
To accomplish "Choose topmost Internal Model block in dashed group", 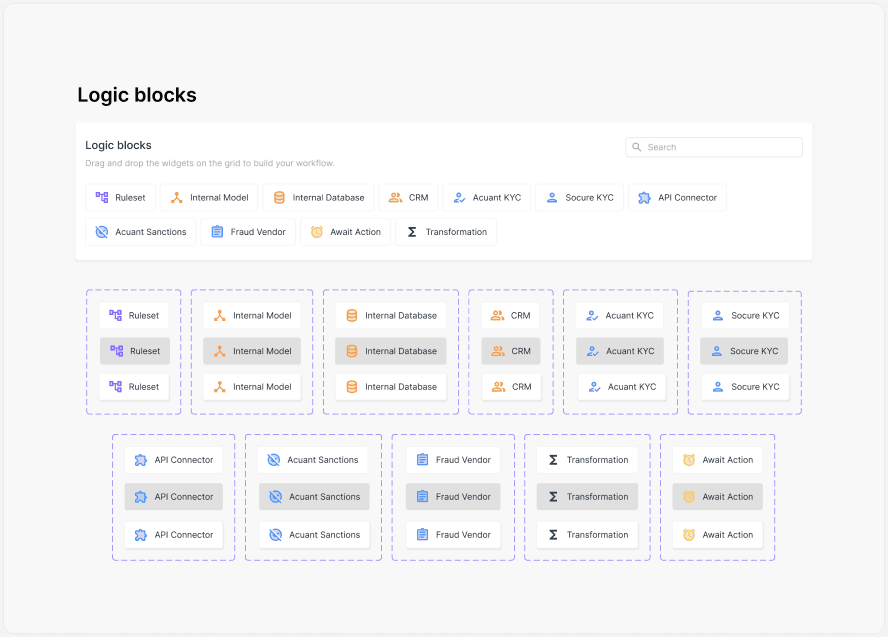I will pos(252,315).
